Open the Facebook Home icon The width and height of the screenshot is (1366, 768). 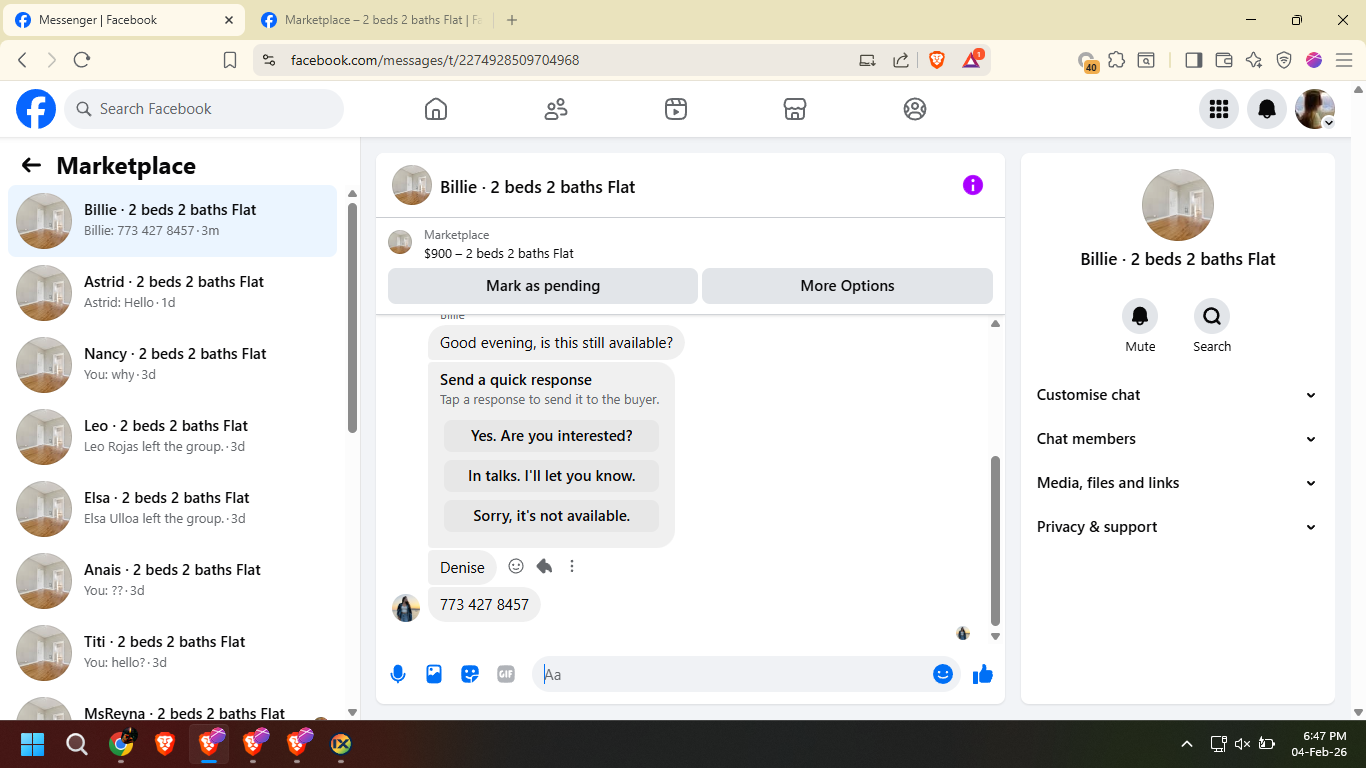436,109
